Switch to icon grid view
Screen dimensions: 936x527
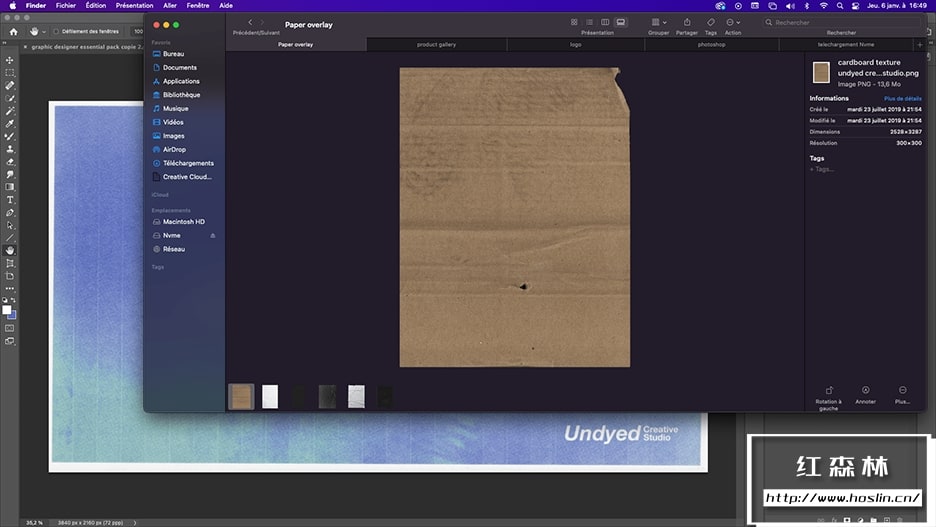pos(574,22)
